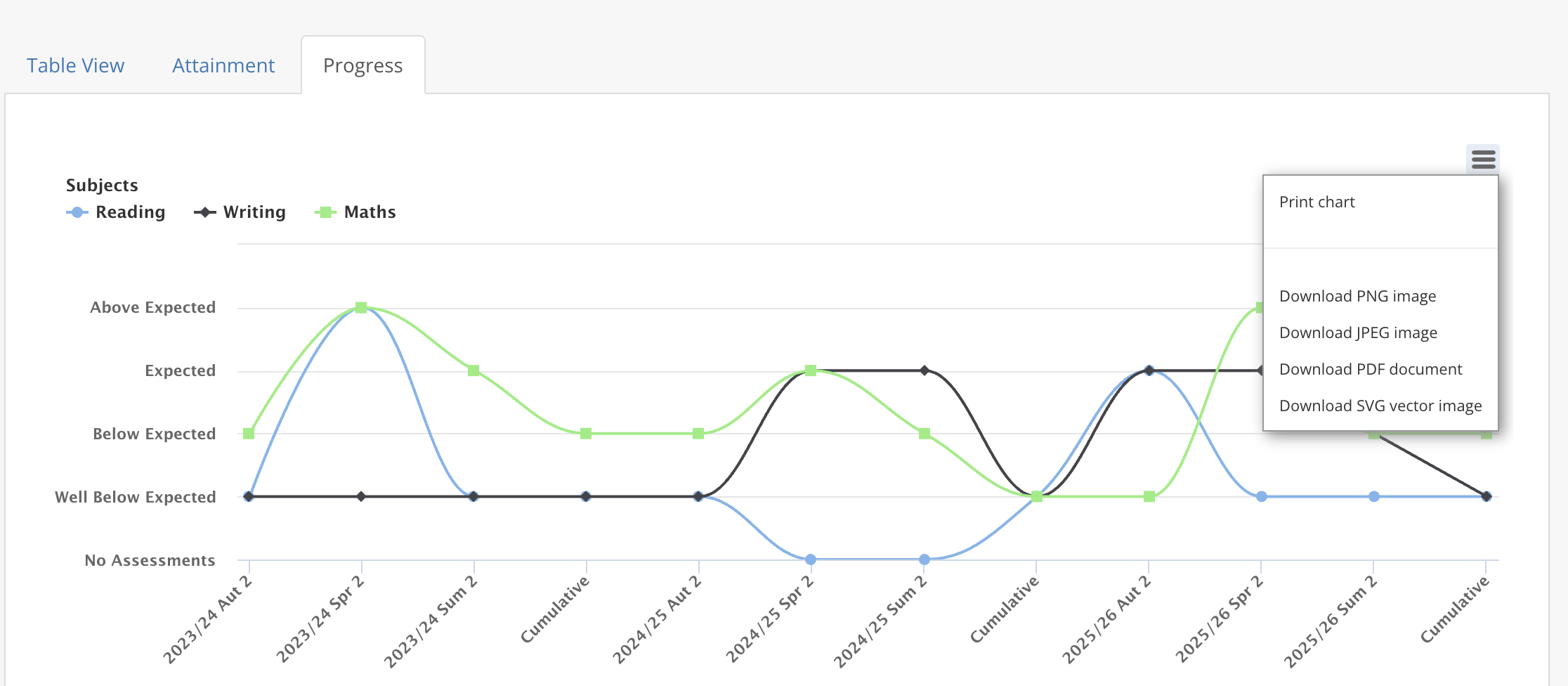The width and height of the screenshot is (1568, 686).
Task: Choose Download SVG vector image option
Action: tap(1380, 406)
